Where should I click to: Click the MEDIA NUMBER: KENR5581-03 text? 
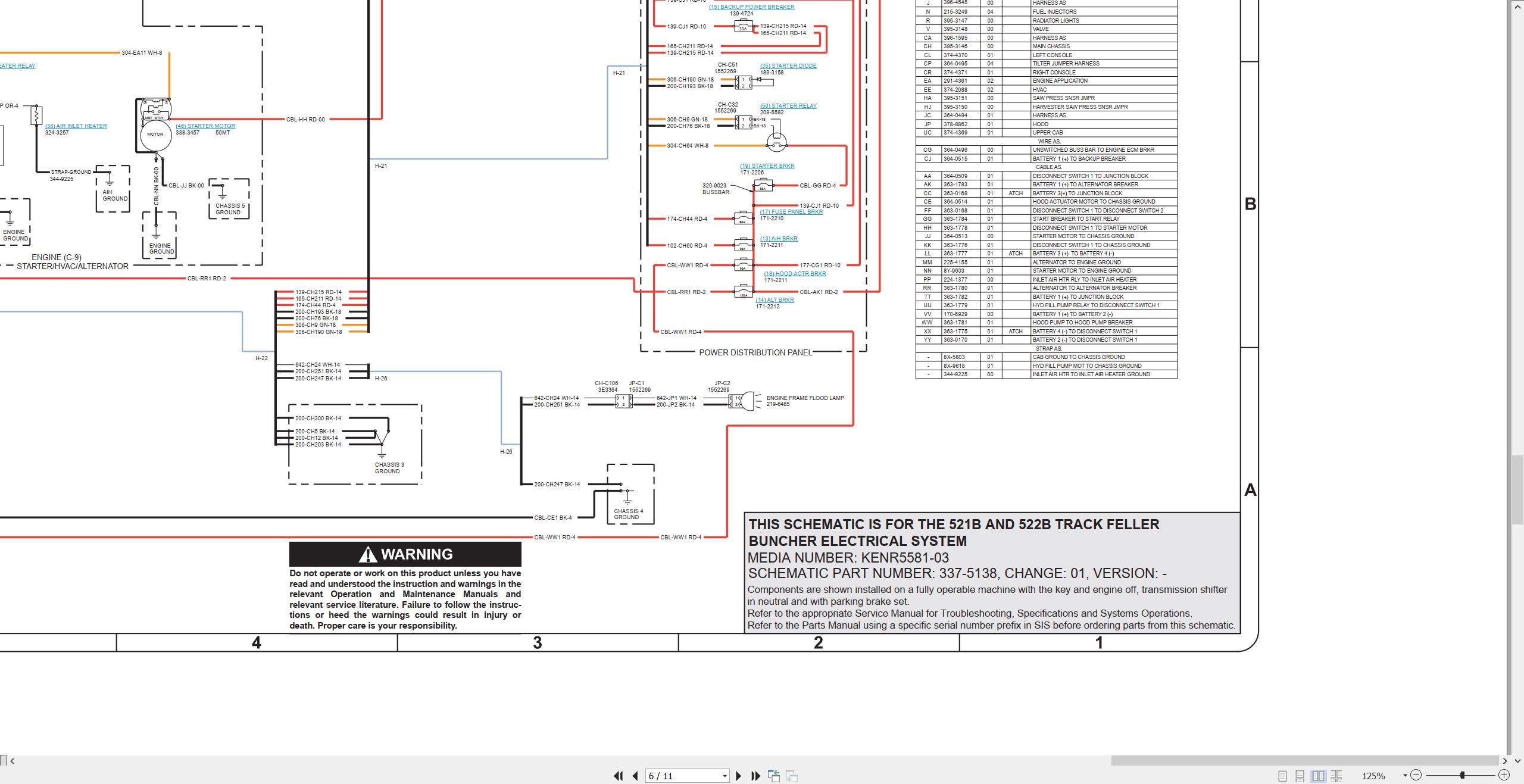[848, 558]
